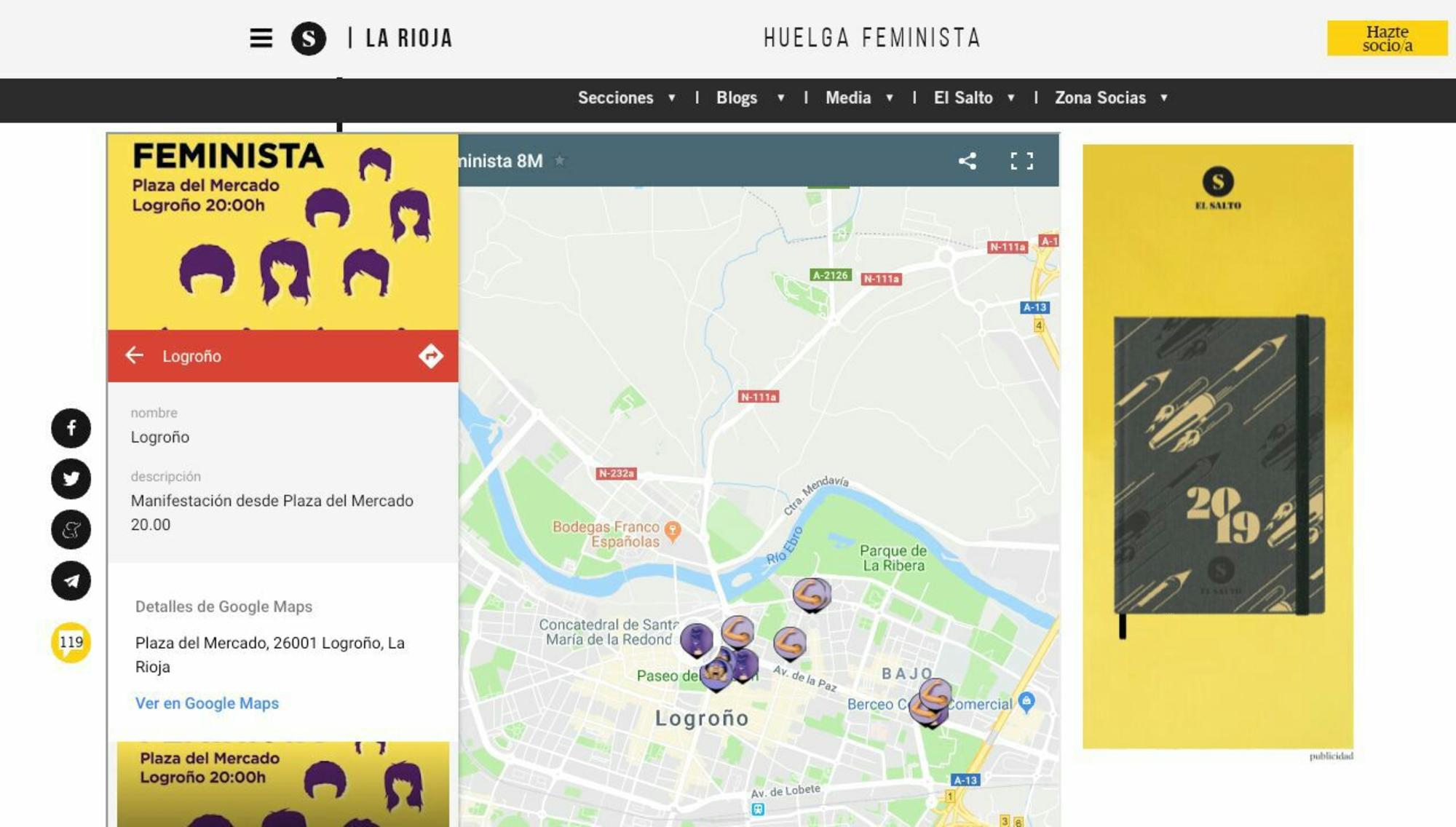Go back with the Logroño arrow
The image size is (1456, 827).
click(135, 355)
